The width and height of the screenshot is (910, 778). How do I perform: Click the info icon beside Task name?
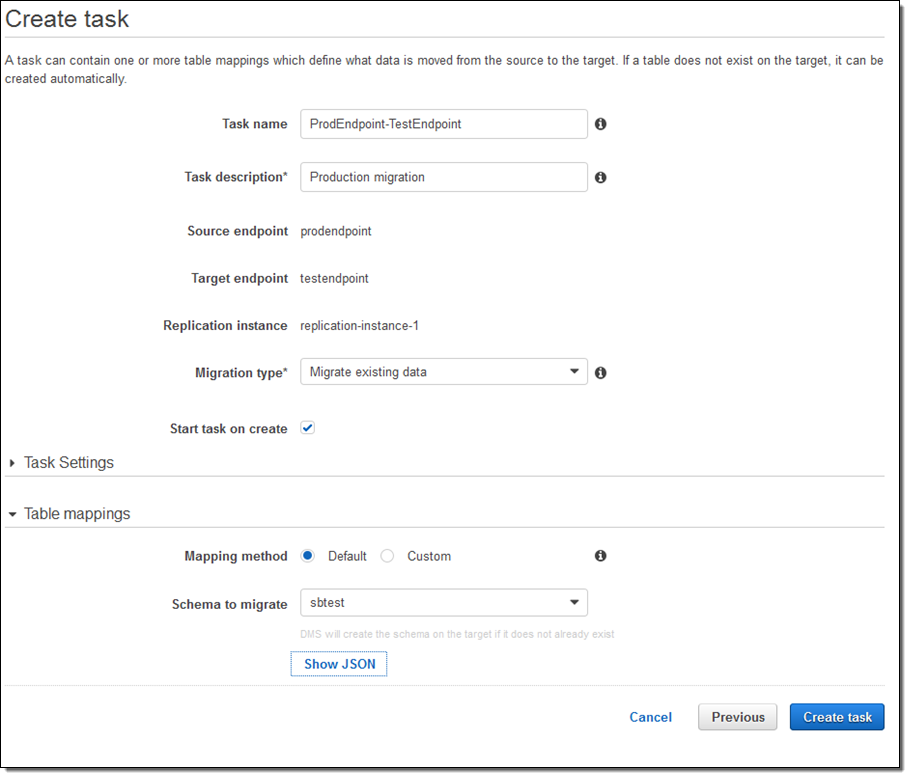(x=601, y=124)
